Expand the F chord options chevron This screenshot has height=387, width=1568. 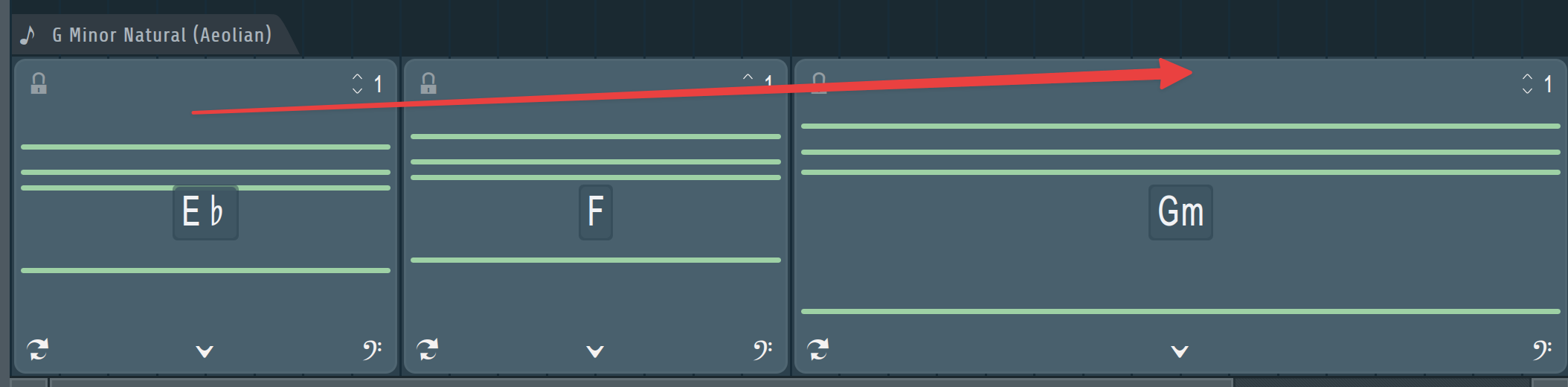click(x=595, y=351)
